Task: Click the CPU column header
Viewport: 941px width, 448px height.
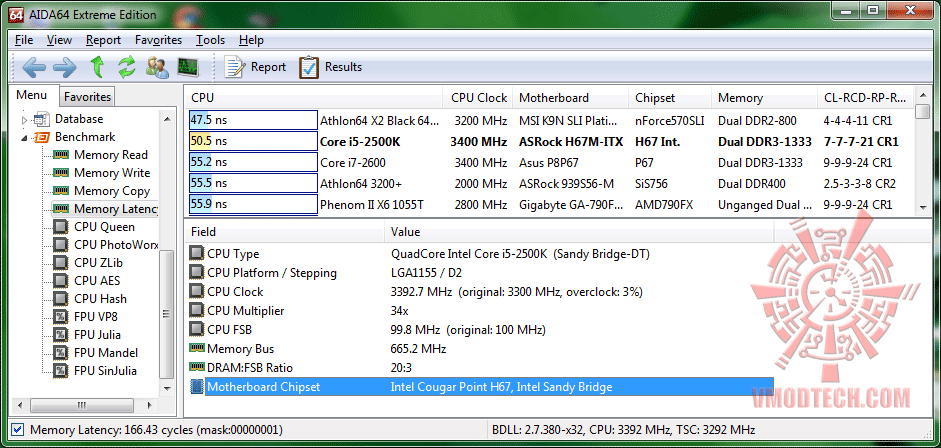Action: pos(314,98)
